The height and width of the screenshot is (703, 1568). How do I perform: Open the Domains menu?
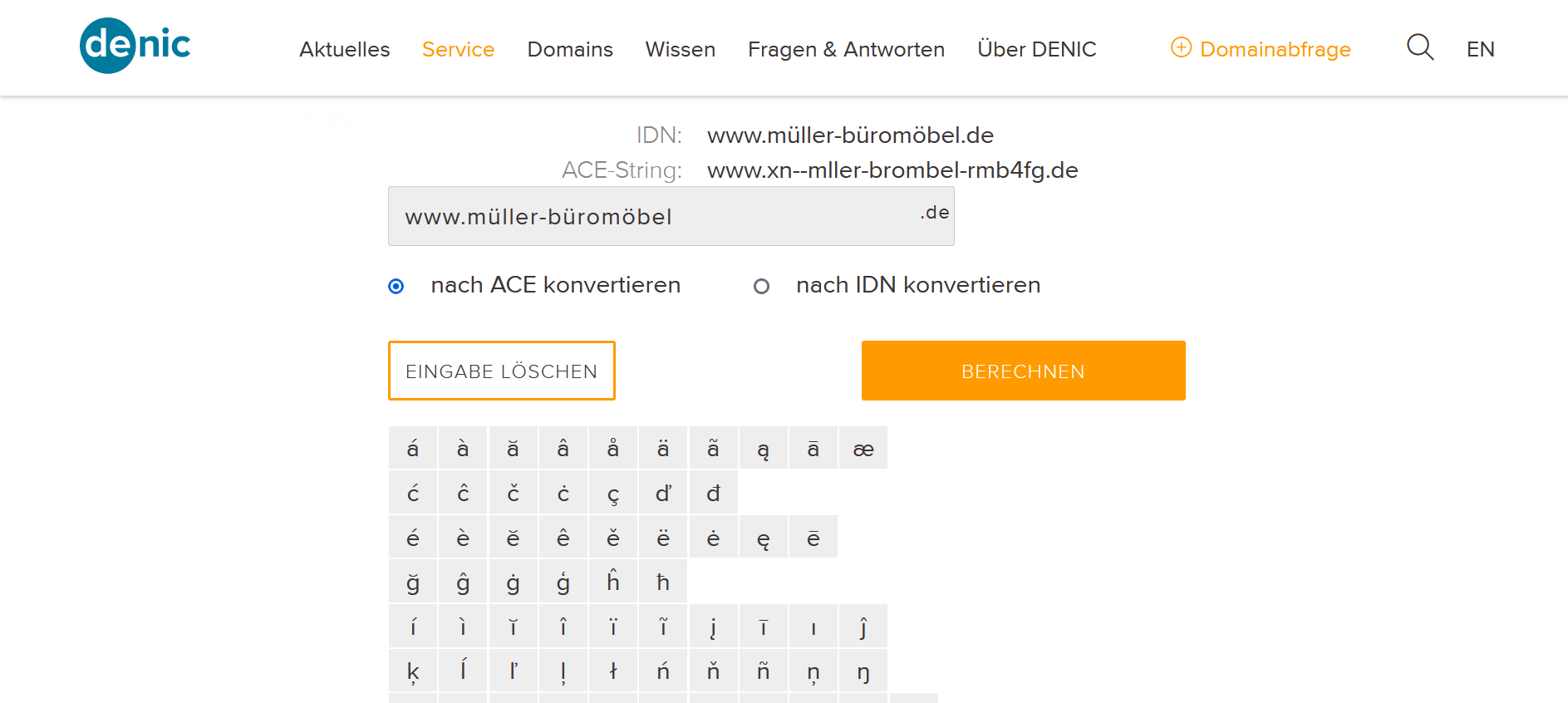coord(570,50)
